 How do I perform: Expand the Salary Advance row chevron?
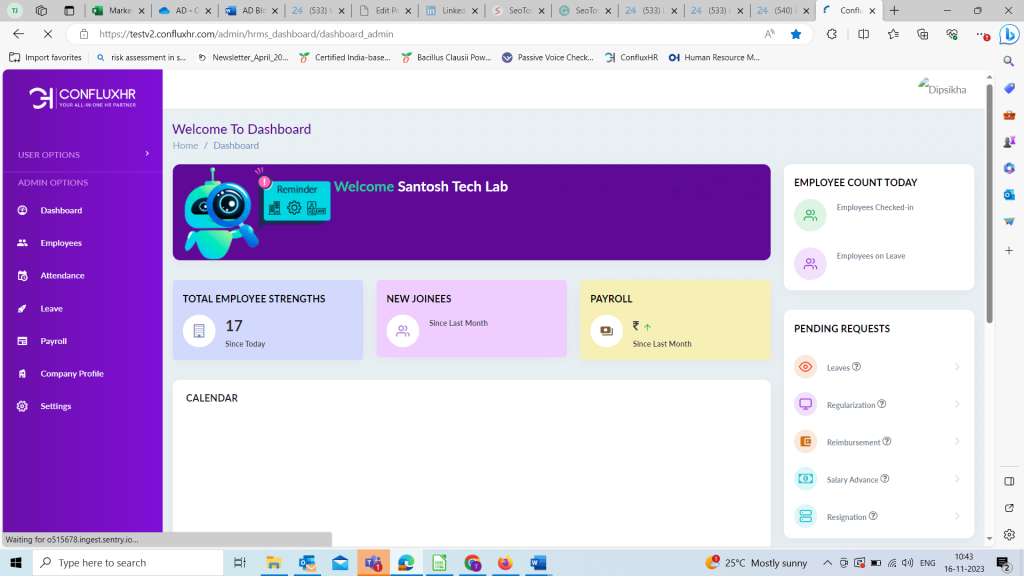pos(957,479)
